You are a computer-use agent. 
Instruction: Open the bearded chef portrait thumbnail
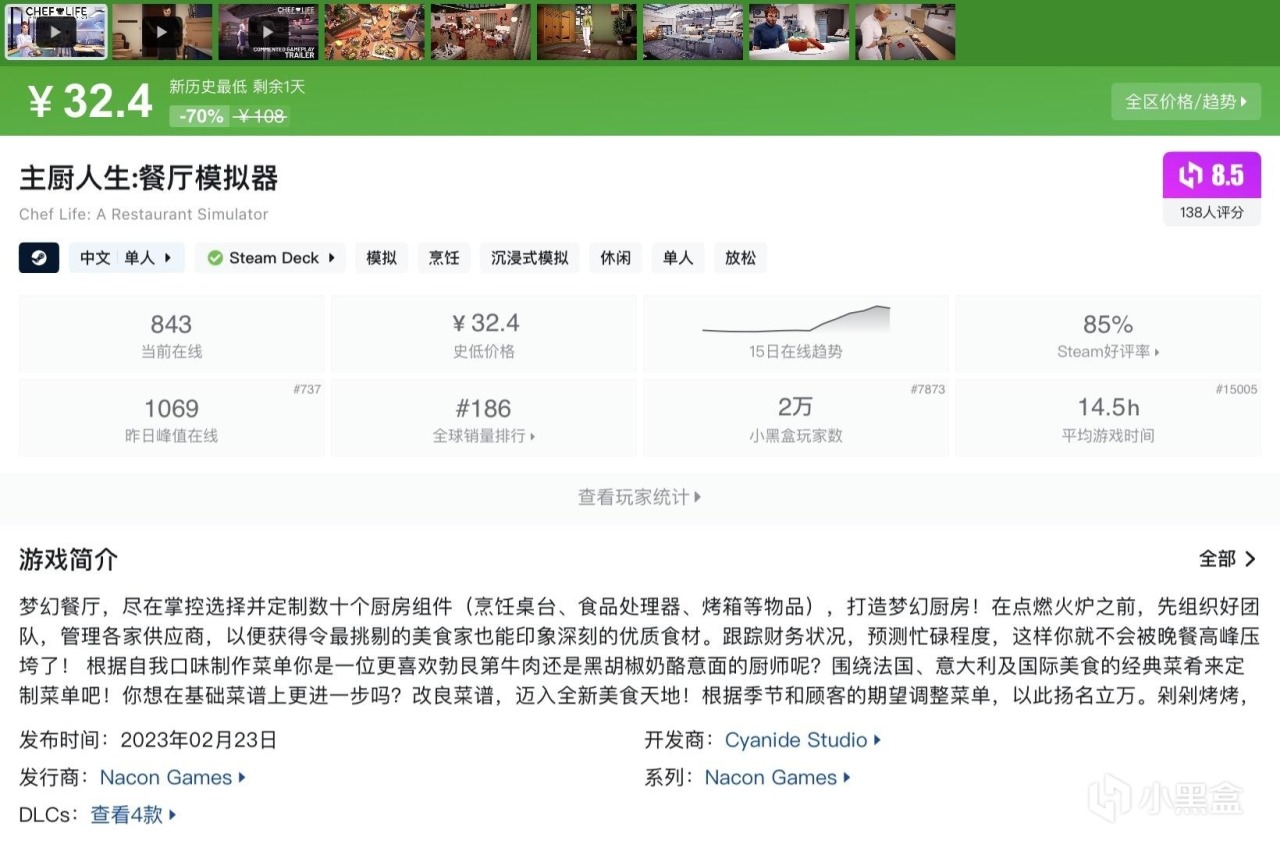798,32
